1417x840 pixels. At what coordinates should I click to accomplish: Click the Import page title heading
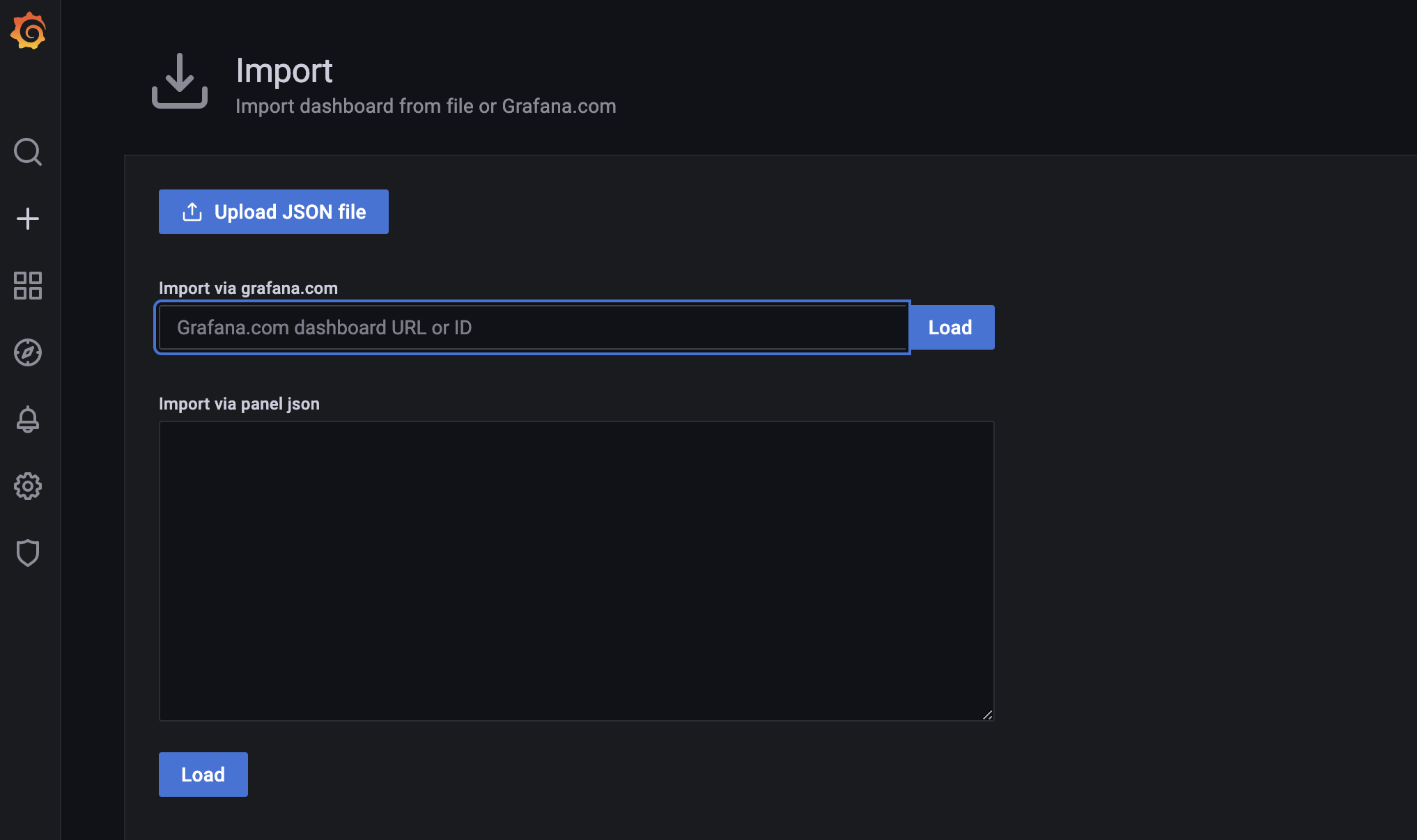tap(284, 71)
